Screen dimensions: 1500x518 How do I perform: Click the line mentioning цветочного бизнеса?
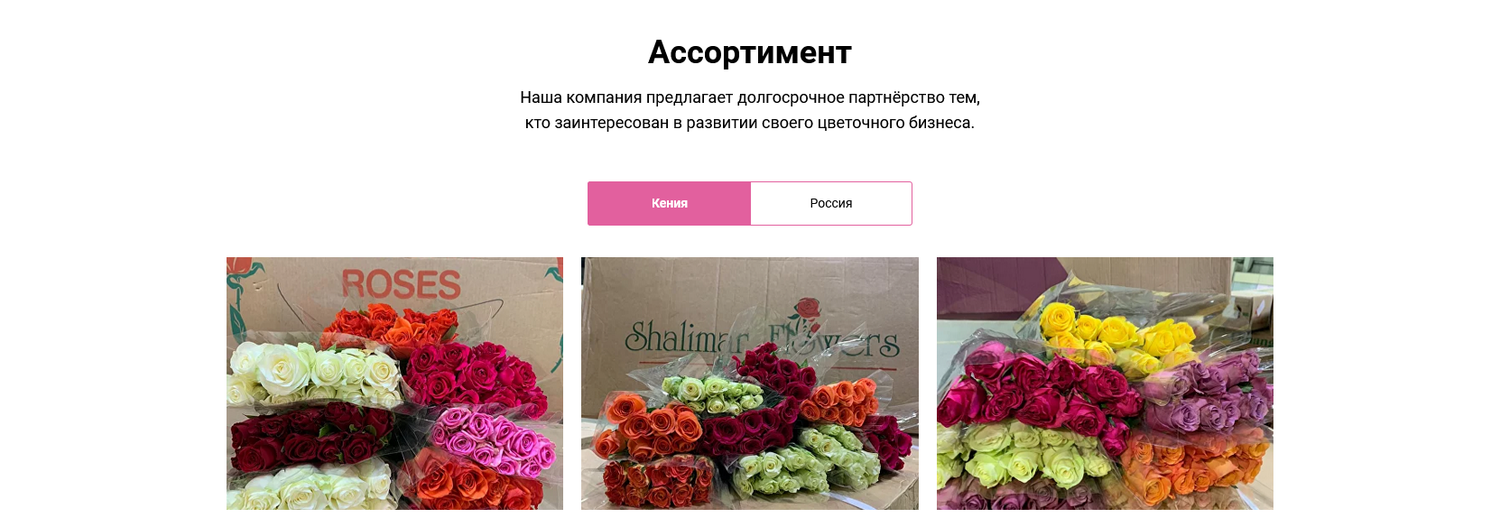click(x=750, y=123)
